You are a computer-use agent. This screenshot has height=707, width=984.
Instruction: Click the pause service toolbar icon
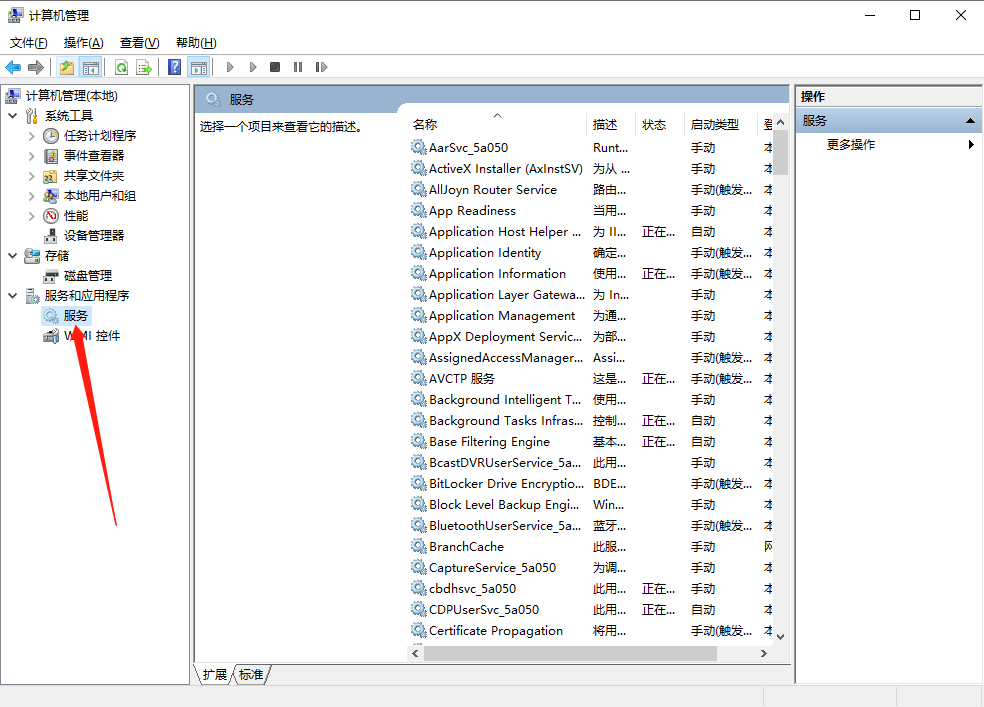pos(299,67)
